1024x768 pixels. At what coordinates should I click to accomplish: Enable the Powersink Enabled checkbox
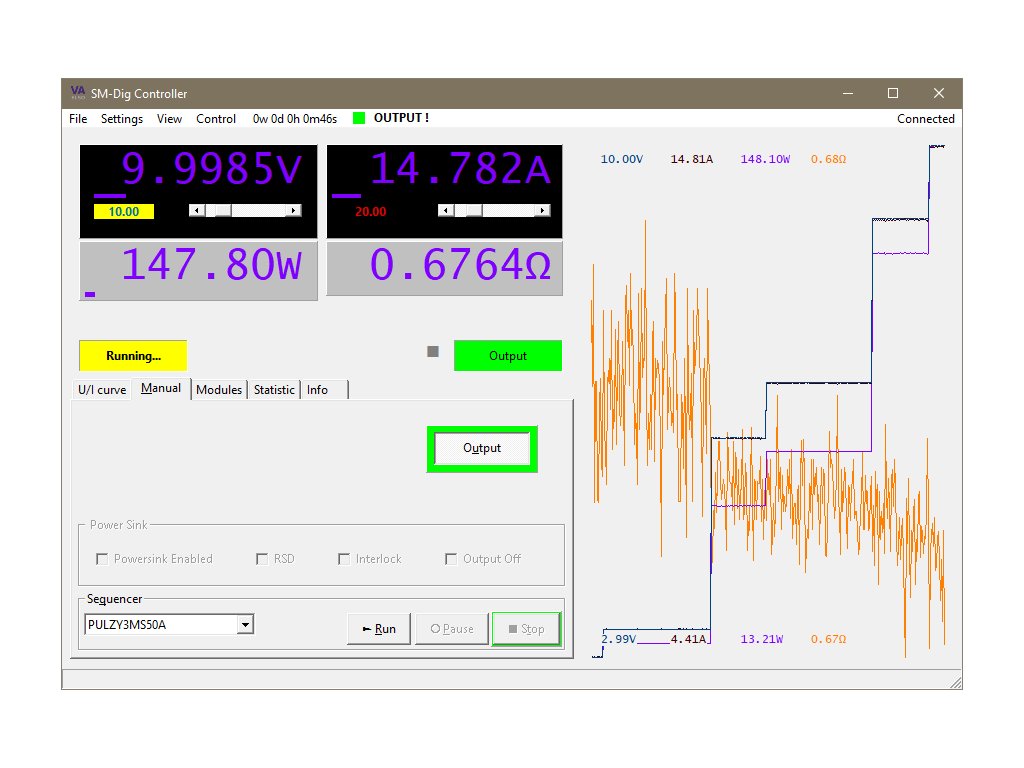[102, 559]
